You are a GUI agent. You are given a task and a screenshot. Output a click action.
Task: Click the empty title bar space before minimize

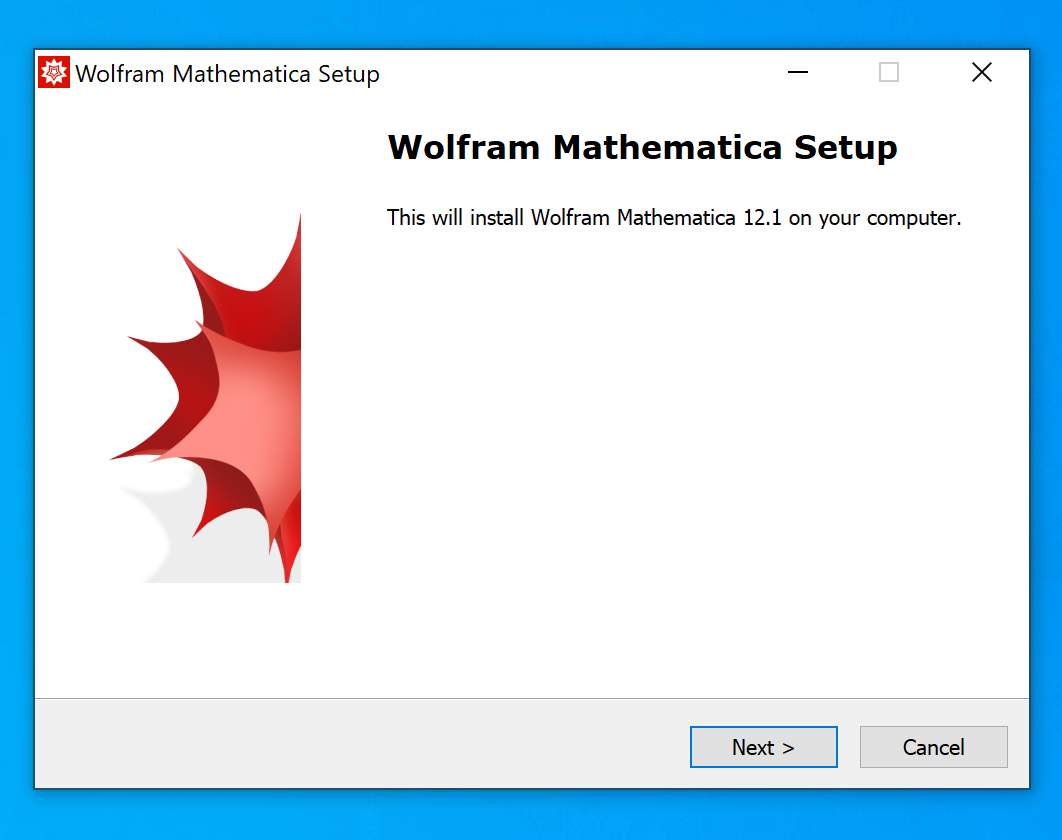[x=580, y=73]
